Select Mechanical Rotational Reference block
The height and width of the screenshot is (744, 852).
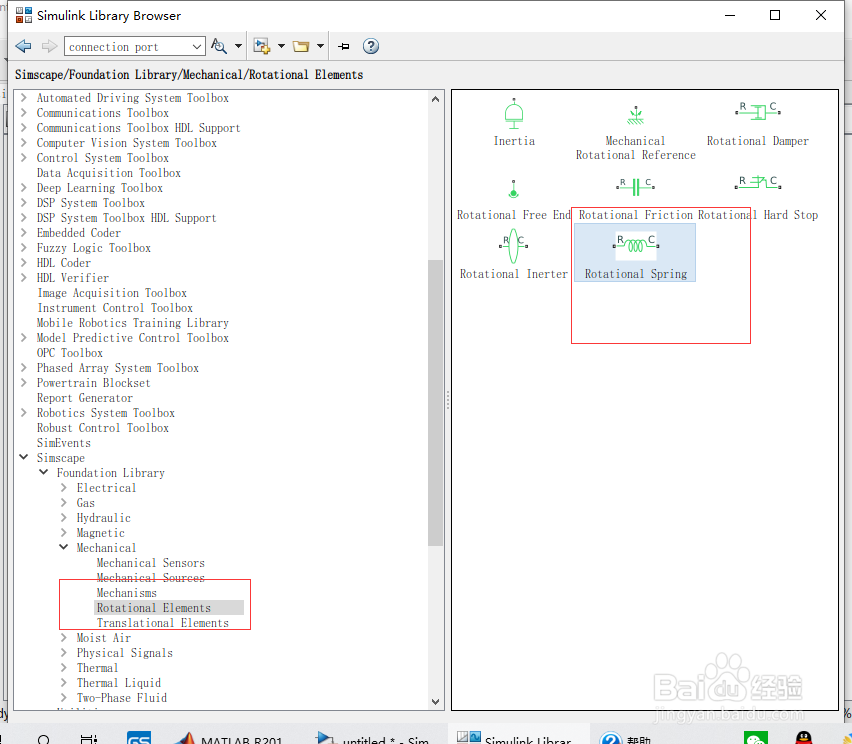(x=635, y=132)
